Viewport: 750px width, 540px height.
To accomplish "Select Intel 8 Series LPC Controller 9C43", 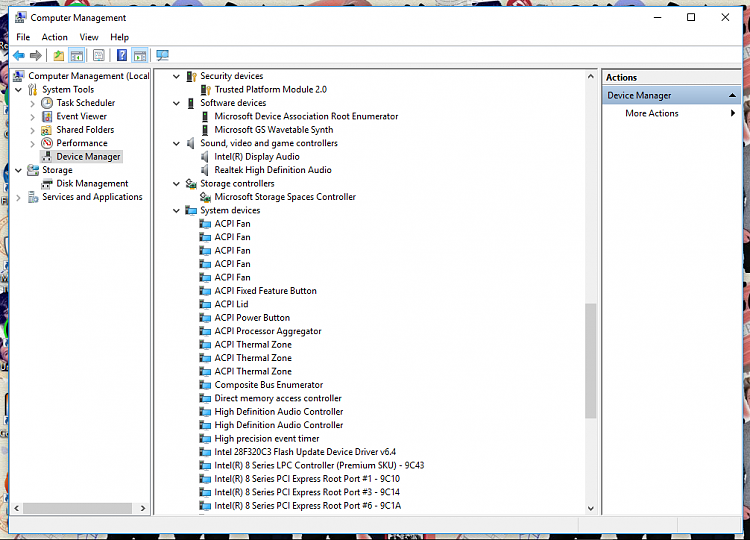I will tap(319, 465).
